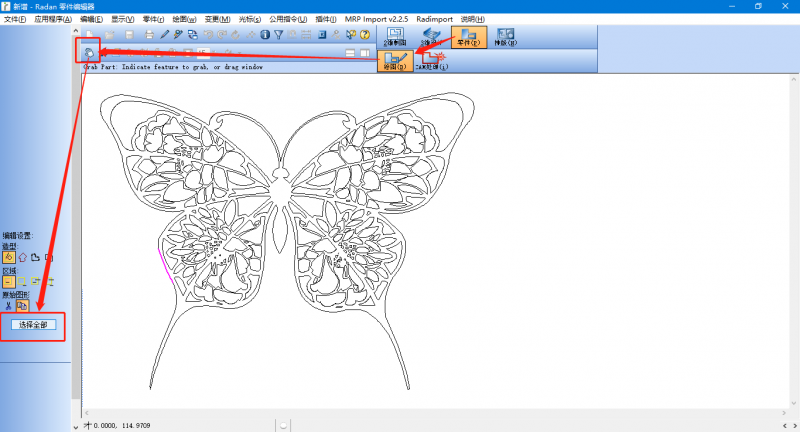The image size is (800, 432).
Task: Switch to 零件(p) part mode
Action: click(x=466, y=38)
